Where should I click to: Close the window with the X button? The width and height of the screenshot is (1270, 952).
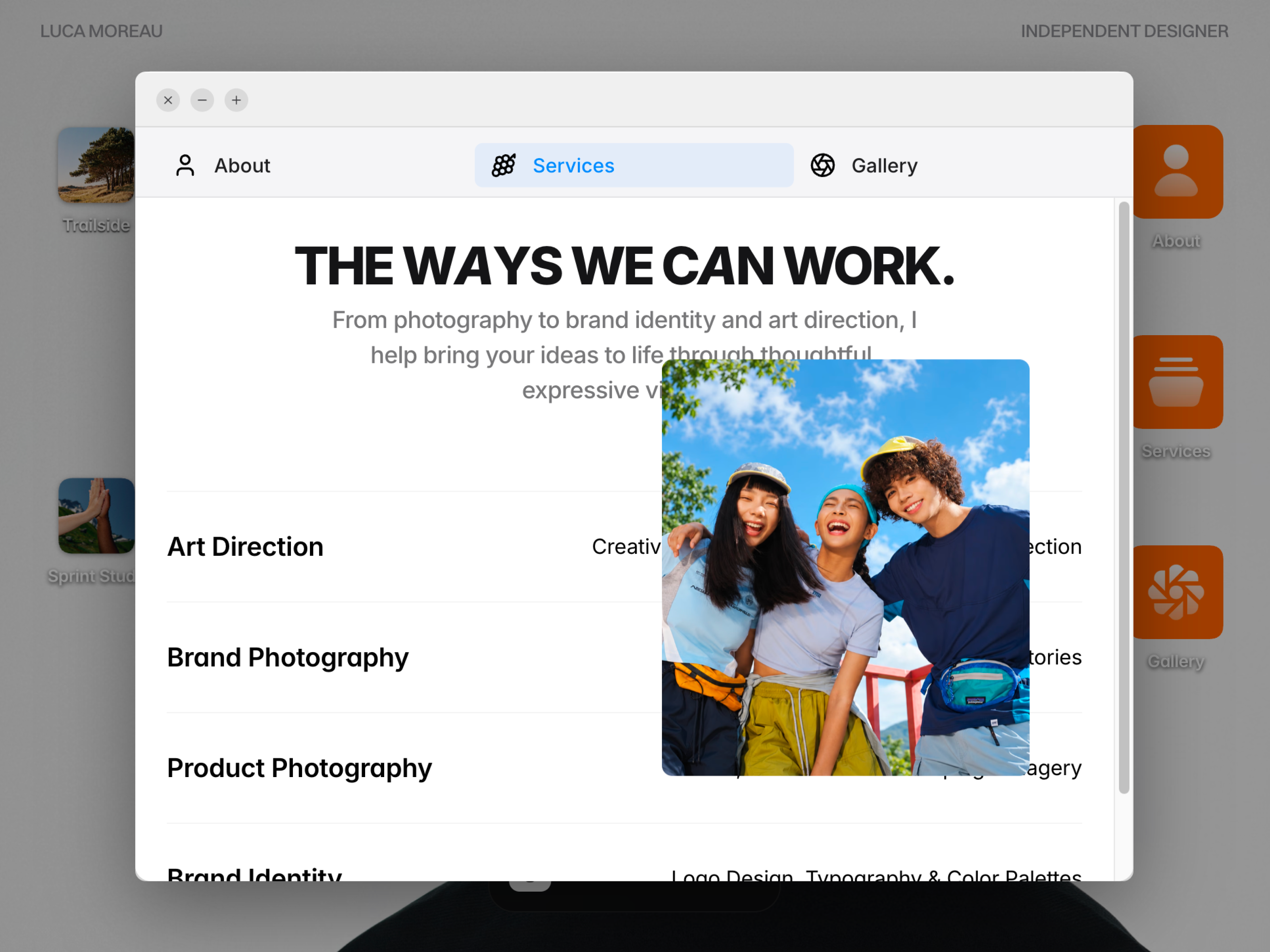click(x=167, y=100)
